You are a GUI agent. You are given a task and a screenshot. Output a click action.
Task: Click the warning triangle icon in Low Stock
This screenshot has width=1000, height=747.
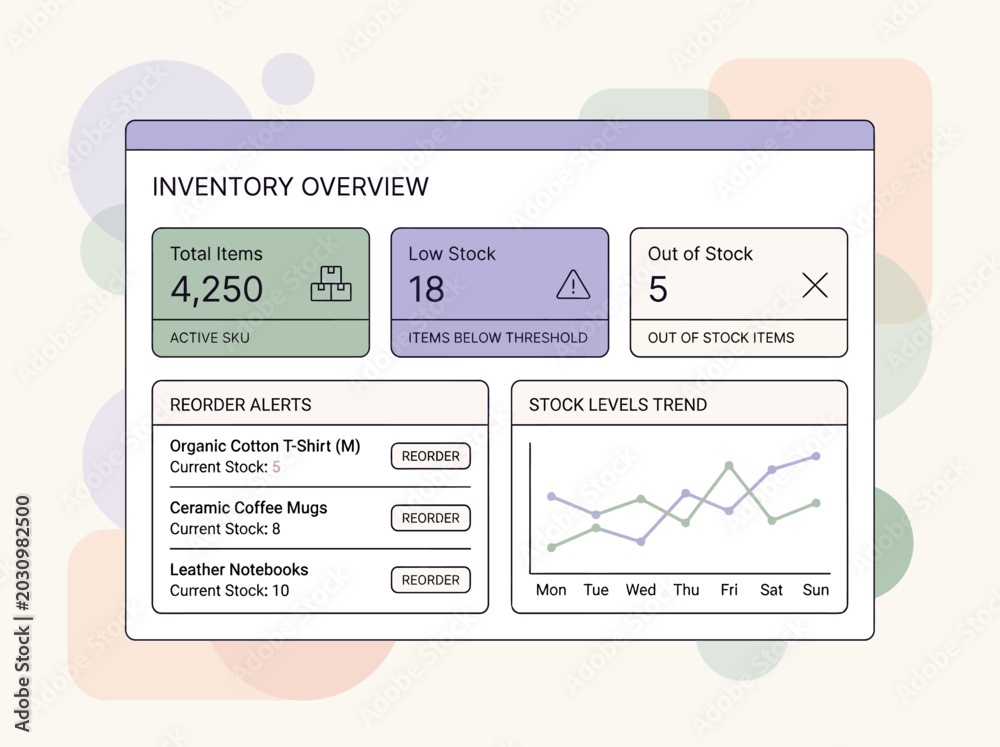pyautogui.click(x=573, y=285)
